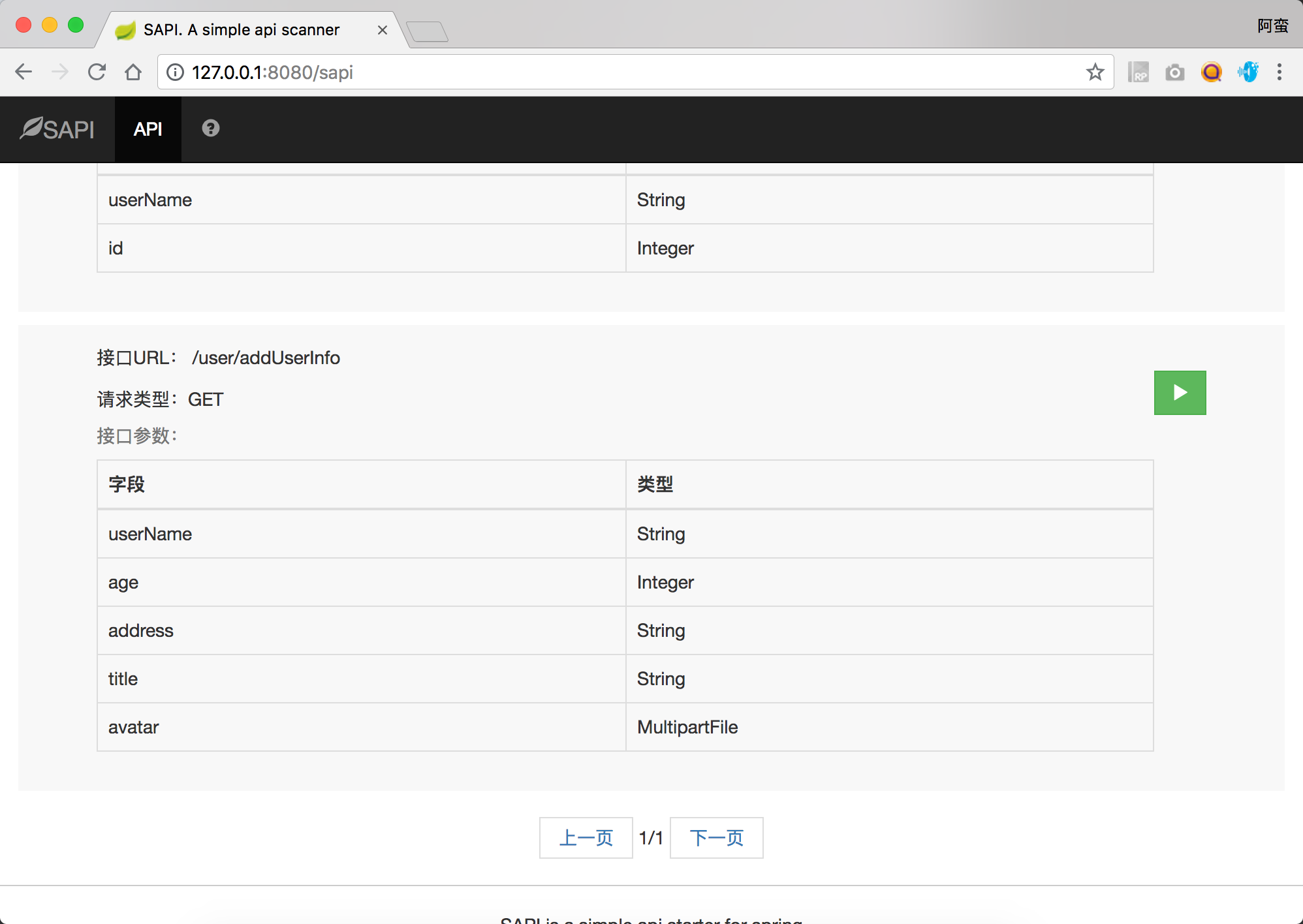Click the 字段 column header
Viewport: 1303px width, 924px height.
pos(361,484)
